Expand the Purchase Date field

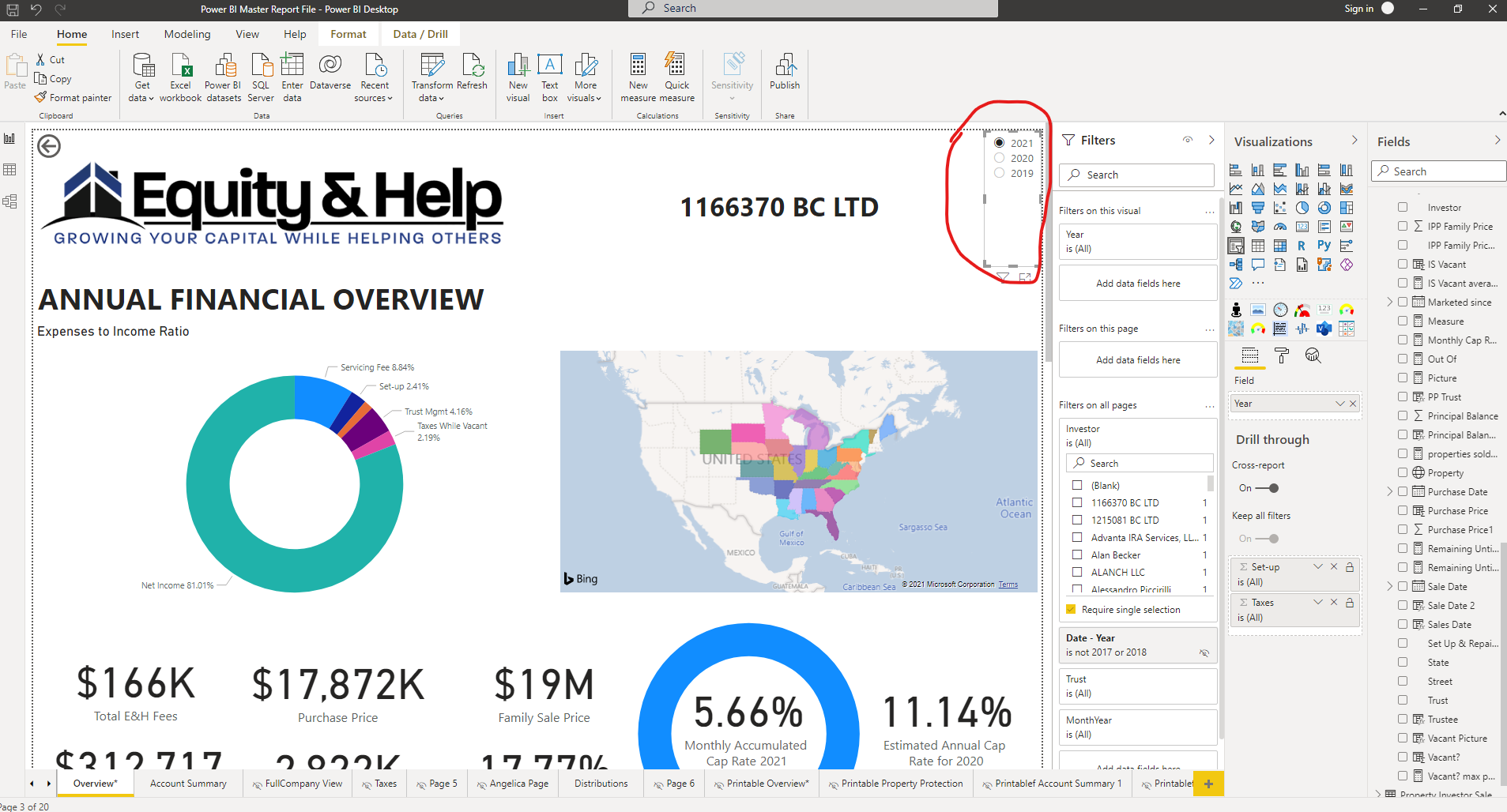1390,491
